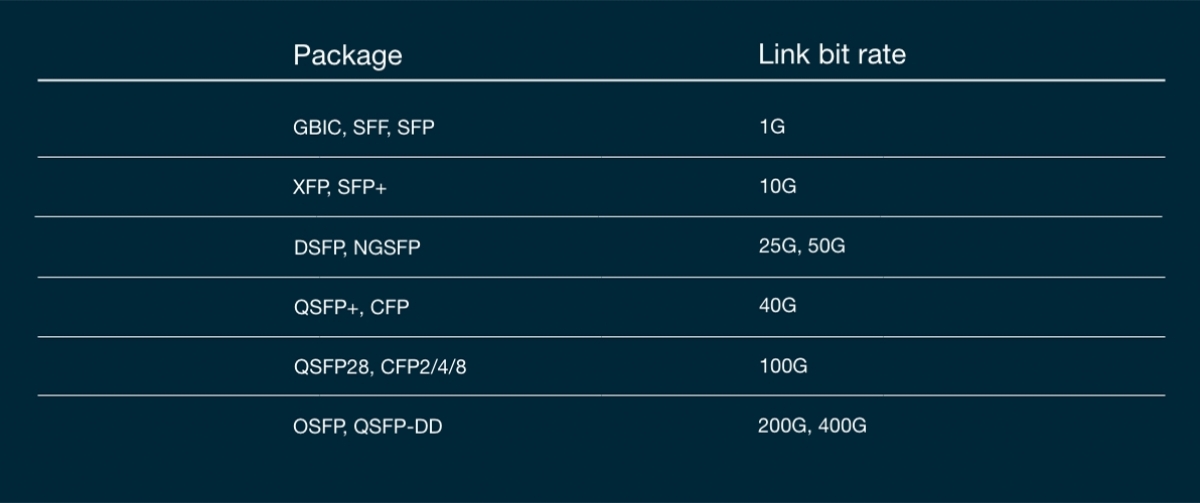Click the "QSFP-DD" package name
Image resolution: width=1200 pixels, height=503 pixels.
[398, 427]
